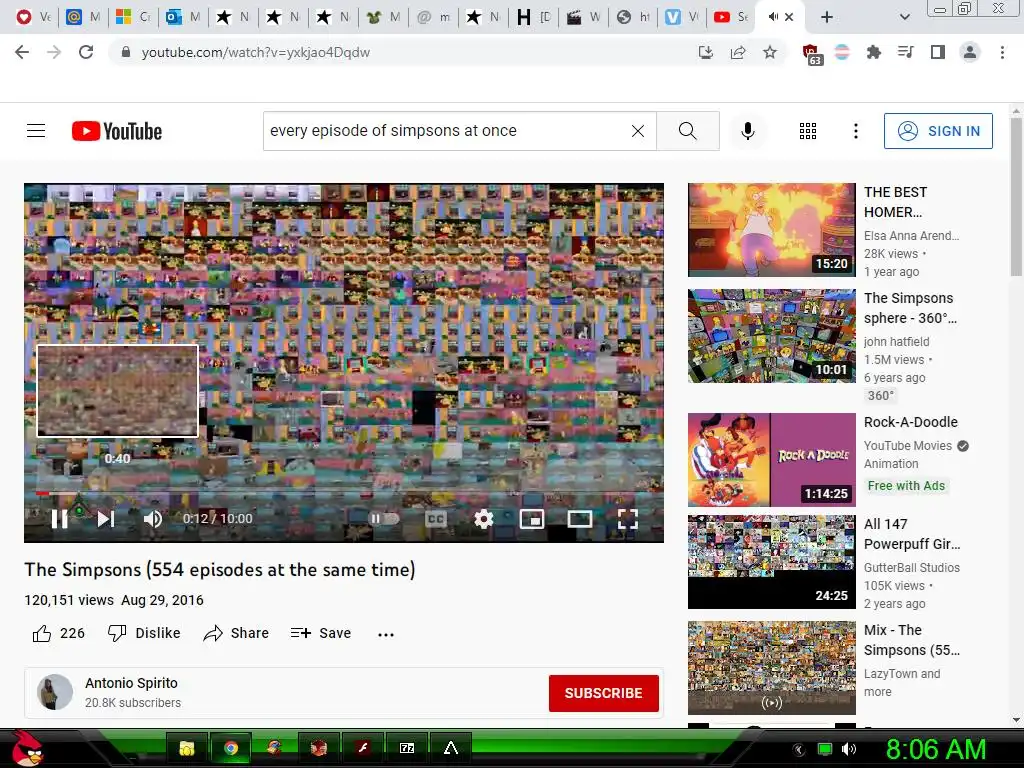Close the current YouTube tab
This screenshot has width=1024, height=768.
click(x=789, y=17)
